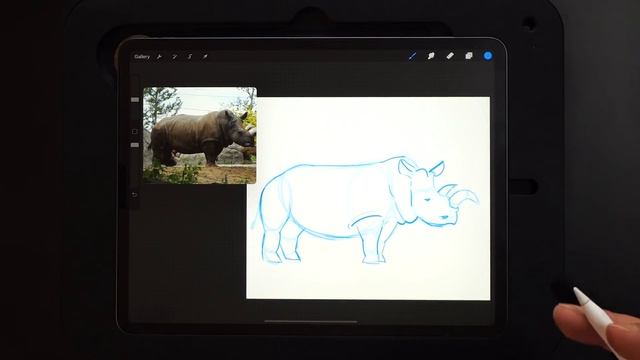The height and width of the screenshot is (360, 640).
Task: Adjust the brush opacity sidebar slider
Action: coord(135,145)
